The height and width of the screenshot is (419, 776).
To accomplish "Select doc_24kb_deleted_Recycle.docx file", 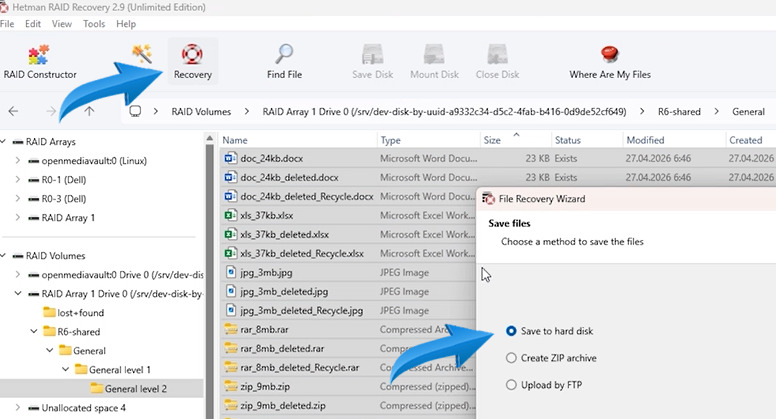I will (x=306, y=196).
